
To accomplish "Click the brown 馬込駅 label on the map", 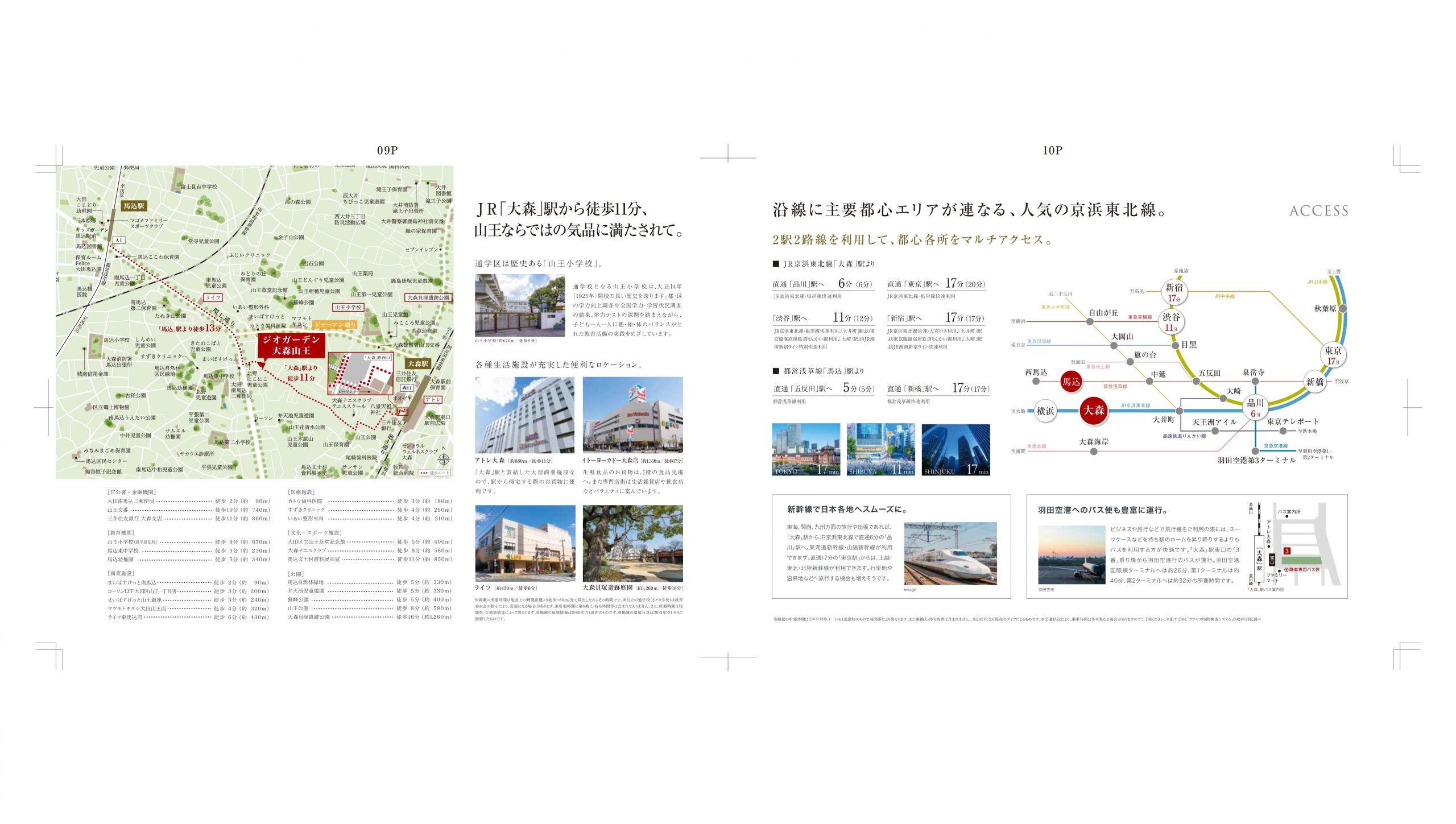I will [134, 206].
